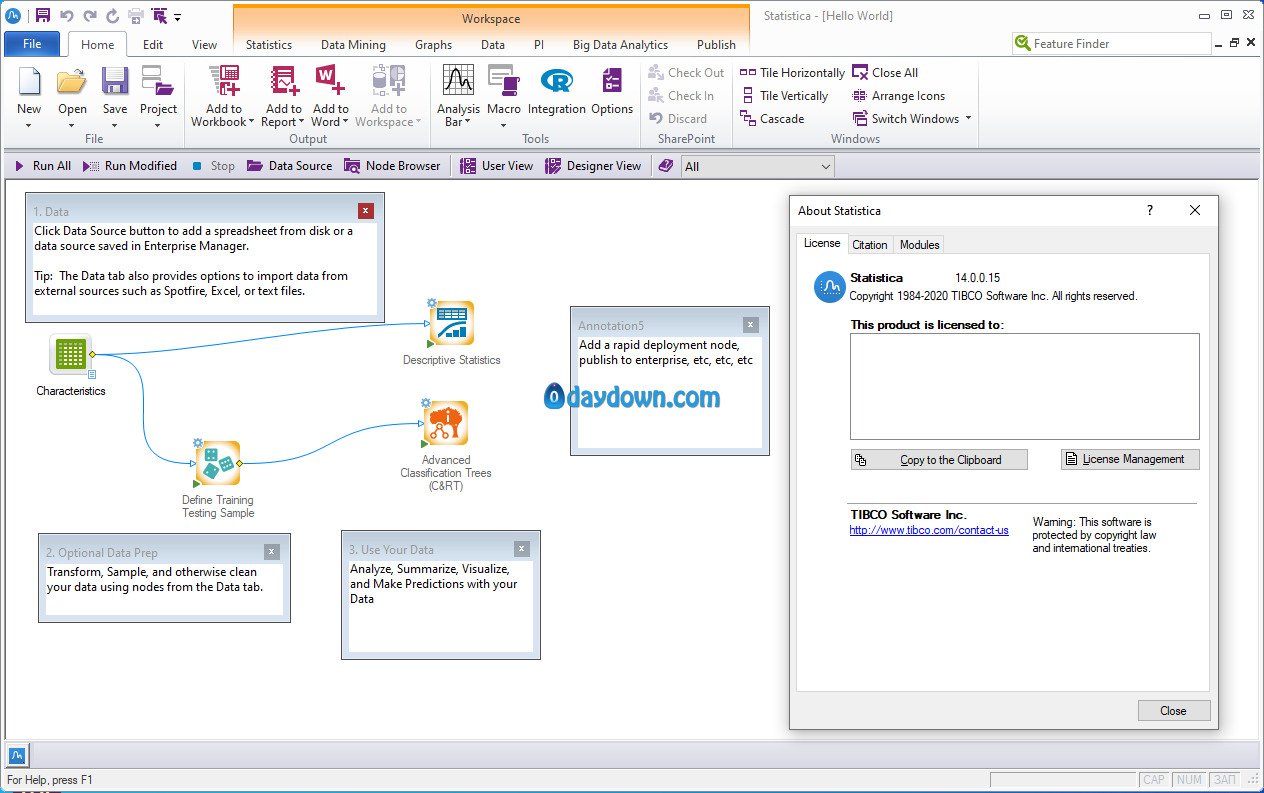The image size is (1264, 793).
Task: Select the Advanced Classification Trees node
Action: 446,424
